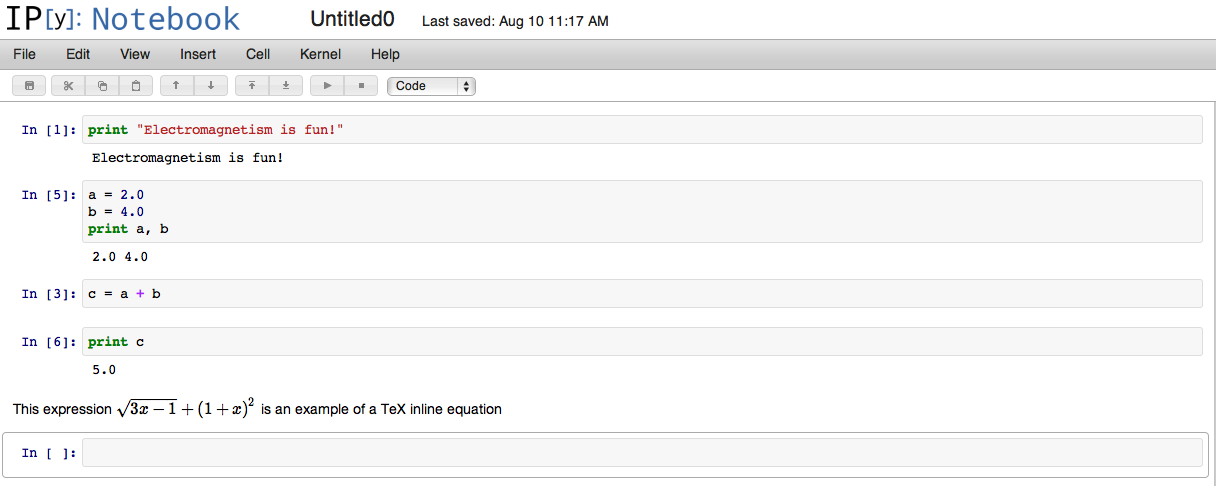Open the Insert menu
This screenshot has height=486, width=1216.
[x=198, y=54]
